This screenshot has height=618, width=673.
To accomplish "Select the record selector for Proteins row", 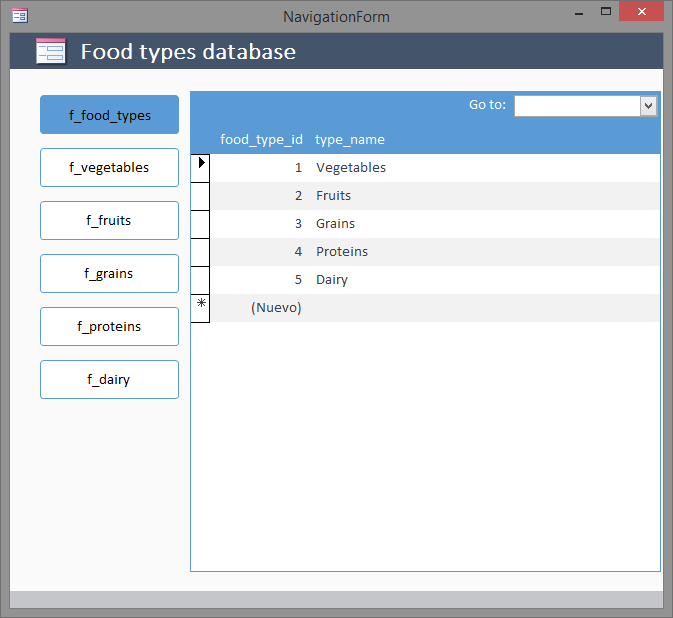I will pyautogui.click(x=200, y=252).
